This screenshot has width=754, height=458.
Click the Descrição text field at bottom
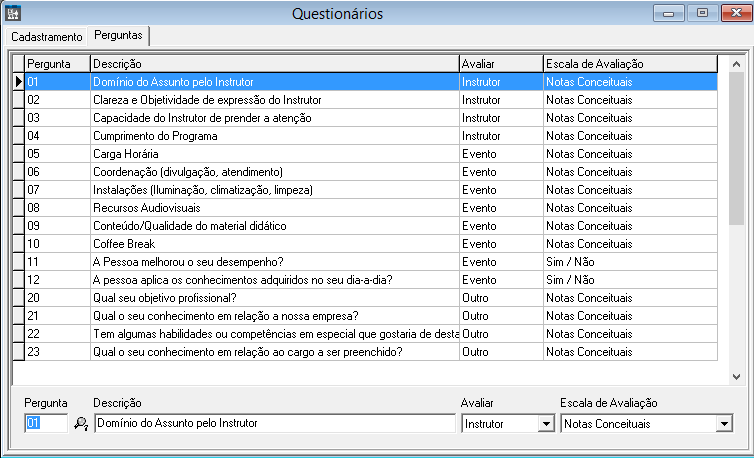pos(275,423)
